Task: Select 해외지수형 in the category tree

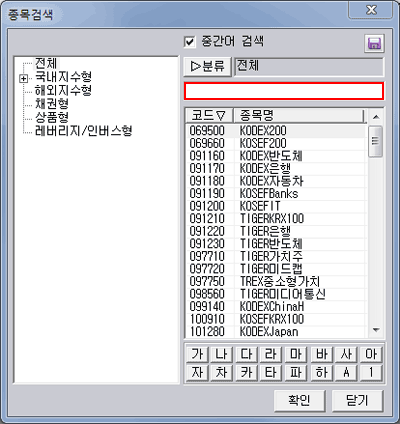Action: [x=63, y=90]
